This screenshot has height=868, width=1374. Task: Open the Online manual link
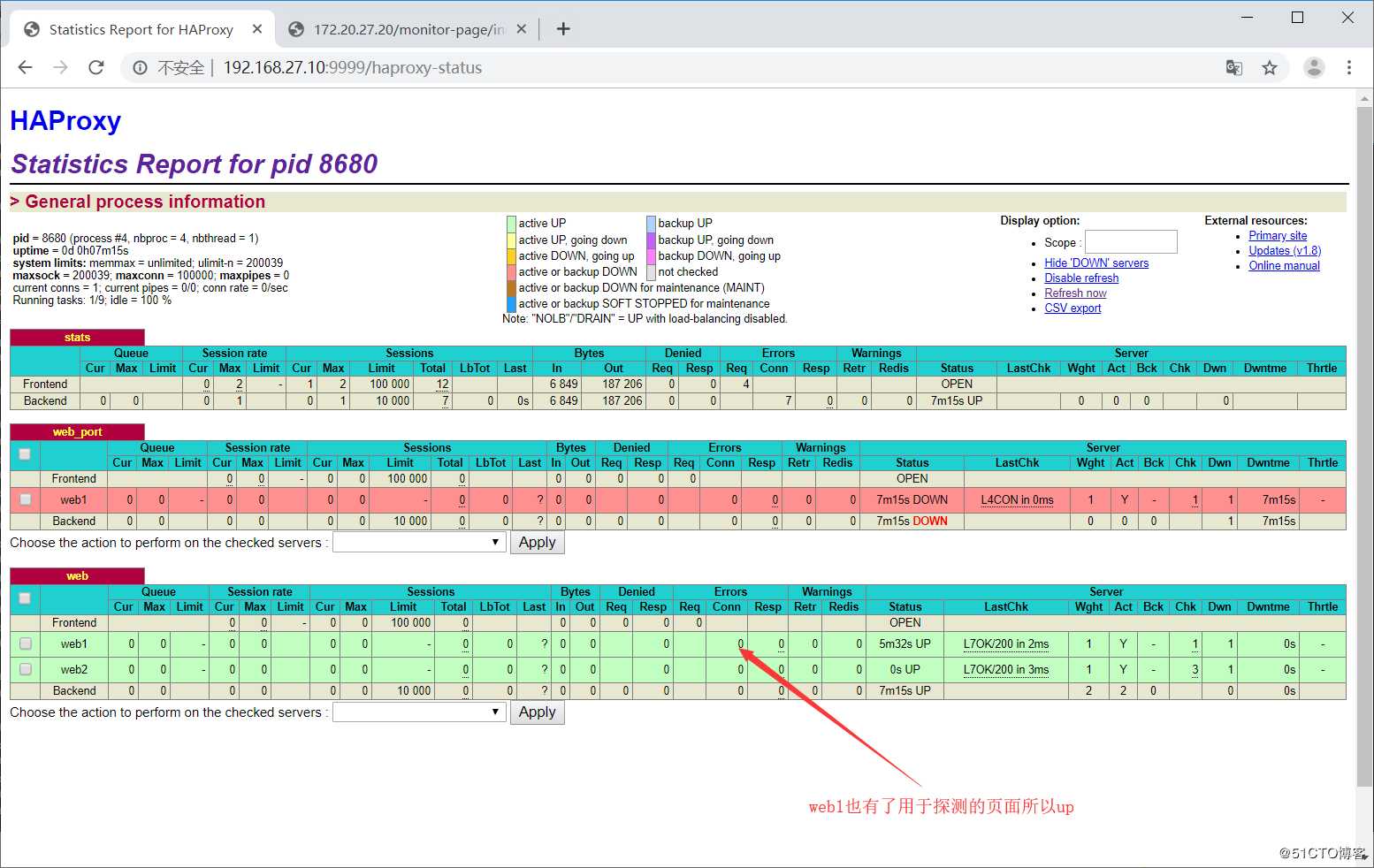(1284, 265)
